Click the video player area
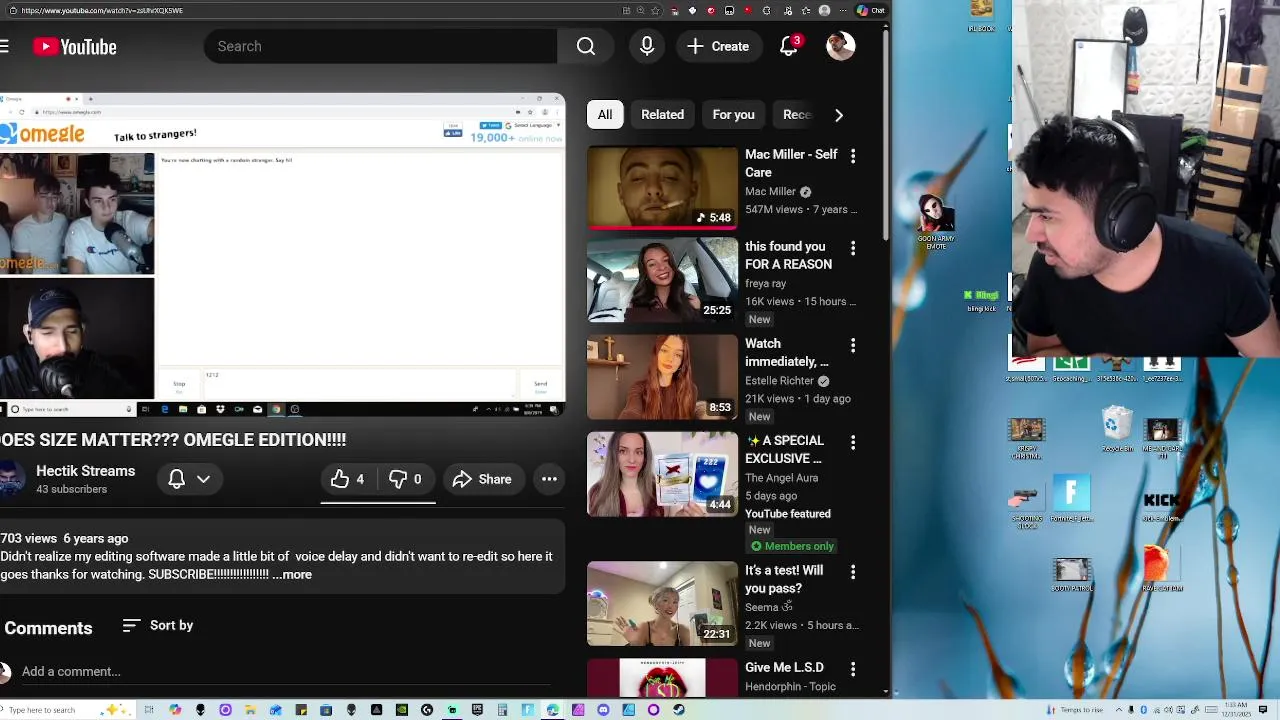Image resolution: width=1280 pixels, height=720 pixels. click(x=282, y=255)
